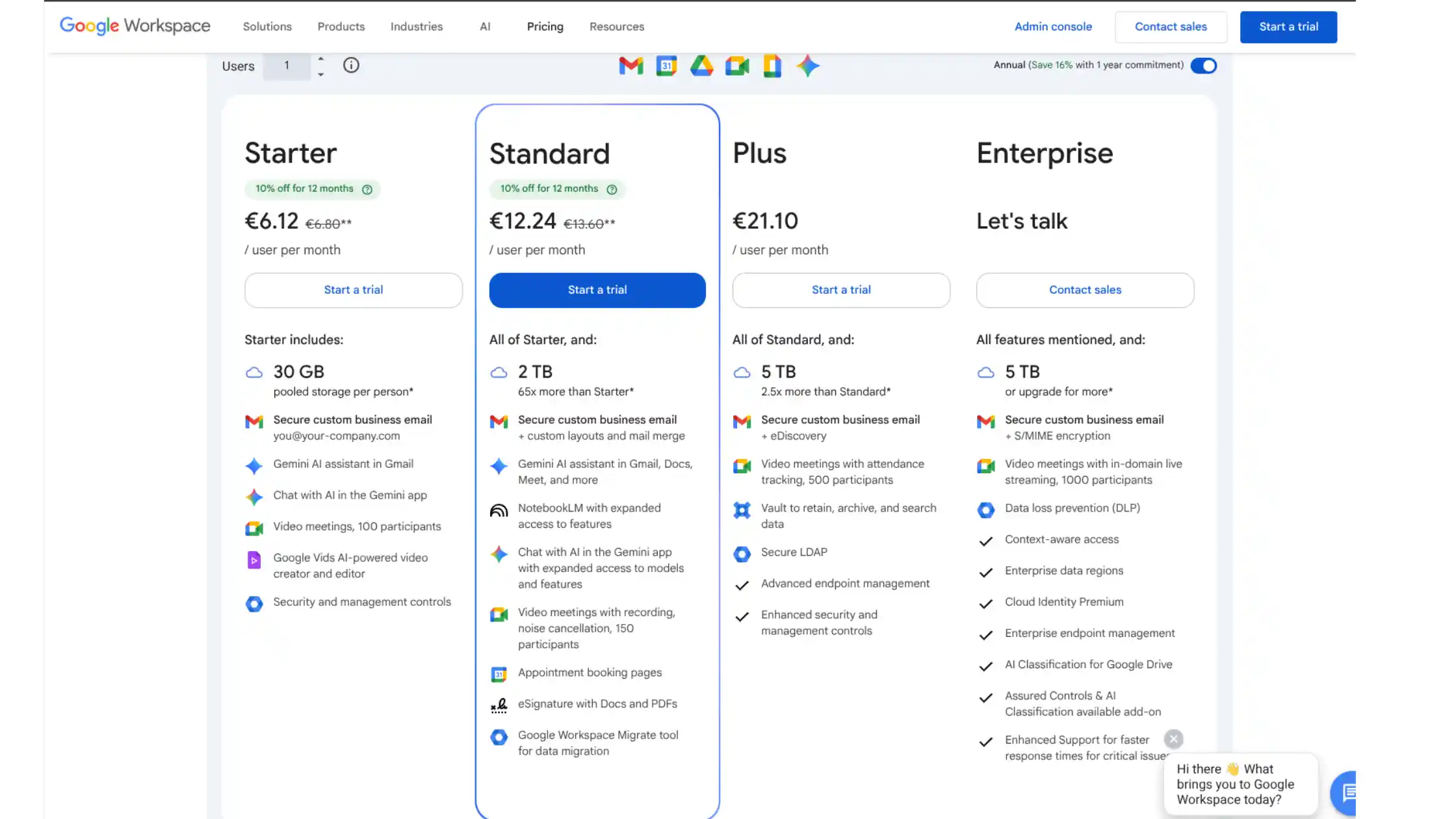The width and height of the screenshot is (1456, 819).
Task: Click the '€21.10' Plus price
Action: click(x=765, y=221)
